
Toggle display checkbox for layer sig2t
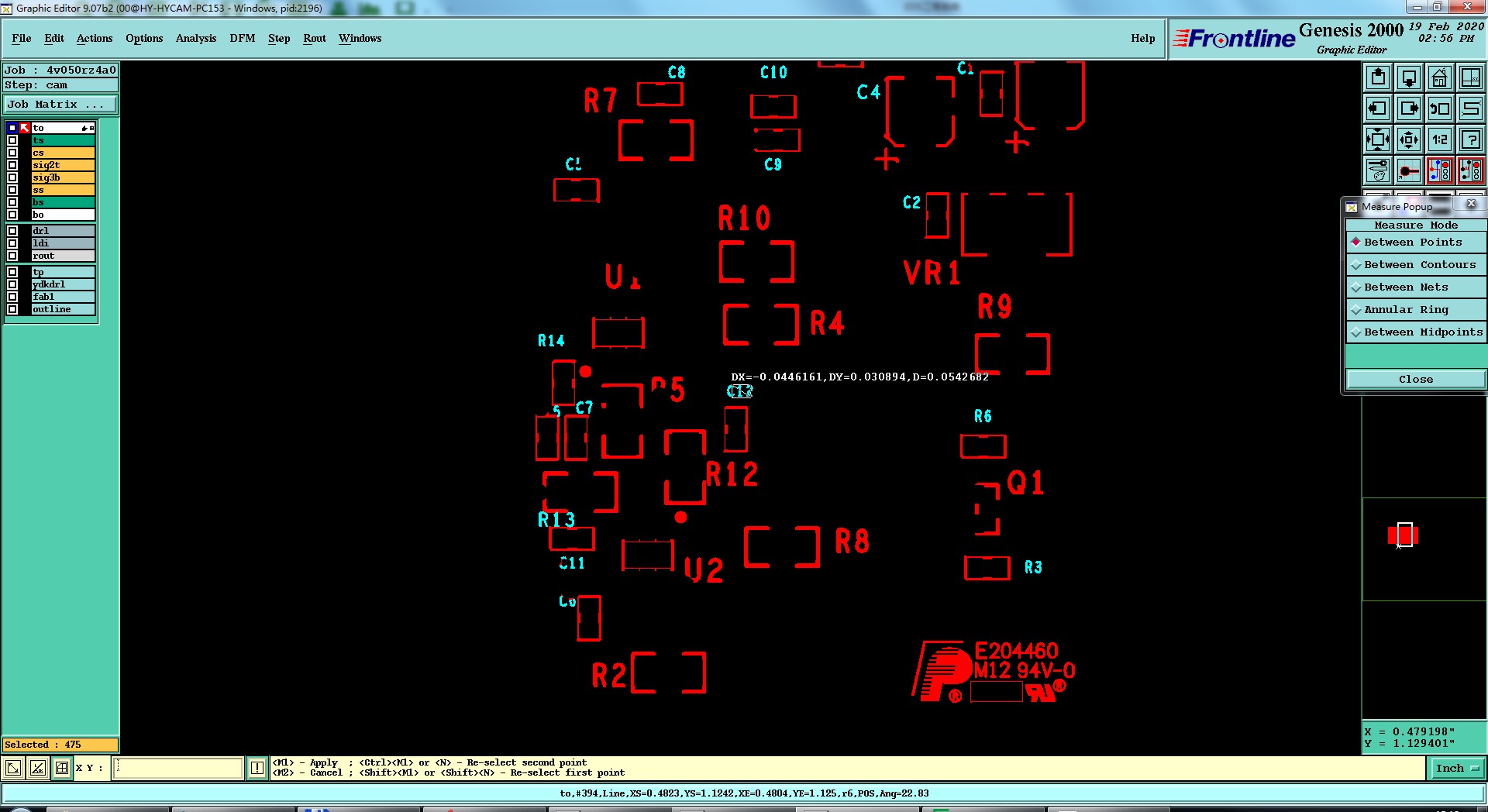tap(12, 165)
